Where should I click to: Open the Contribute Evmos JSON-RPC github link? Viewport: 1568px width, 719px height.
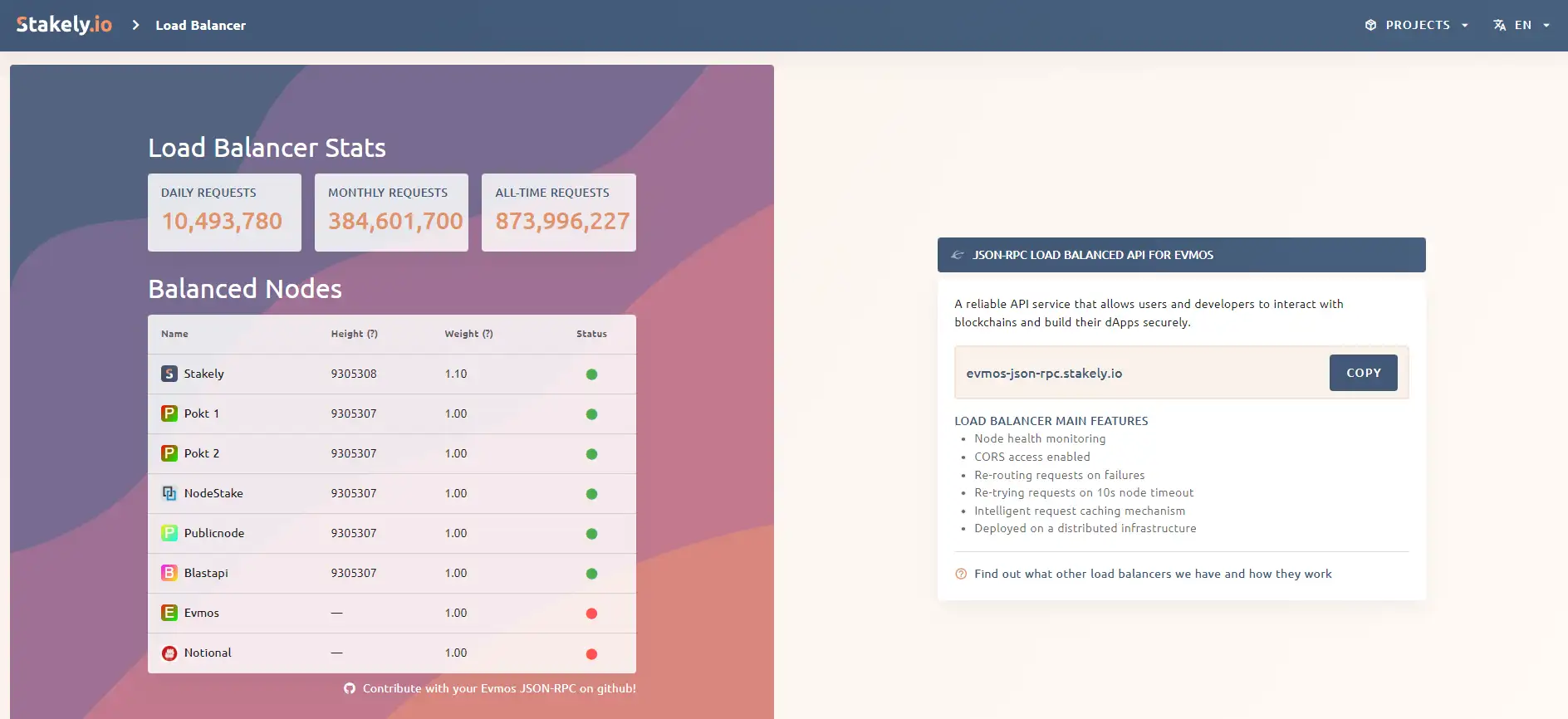(x=499, y=688)
